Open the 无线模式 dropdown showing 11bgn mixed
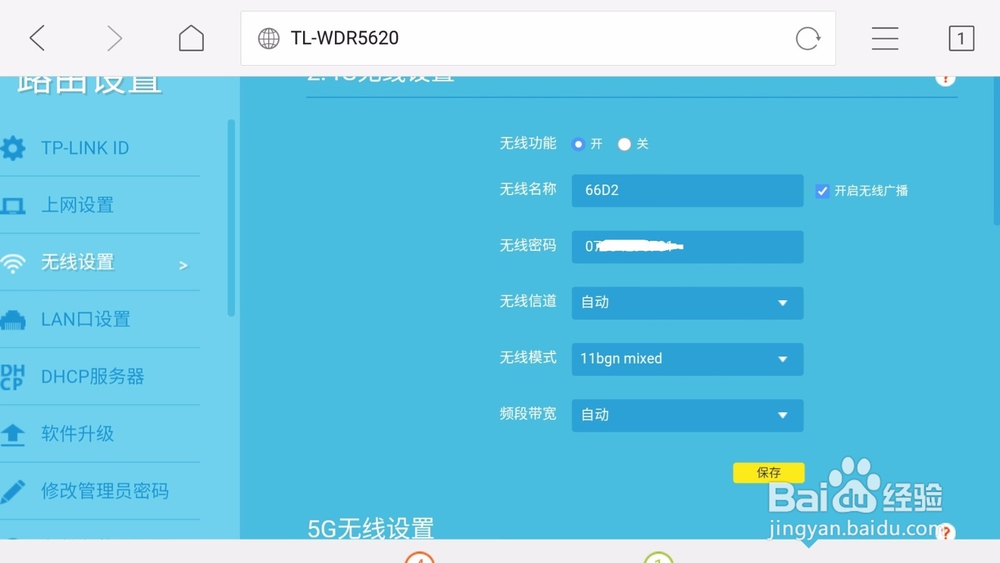The height and width of the screenshot is (563, 1000). coord(688,359)
